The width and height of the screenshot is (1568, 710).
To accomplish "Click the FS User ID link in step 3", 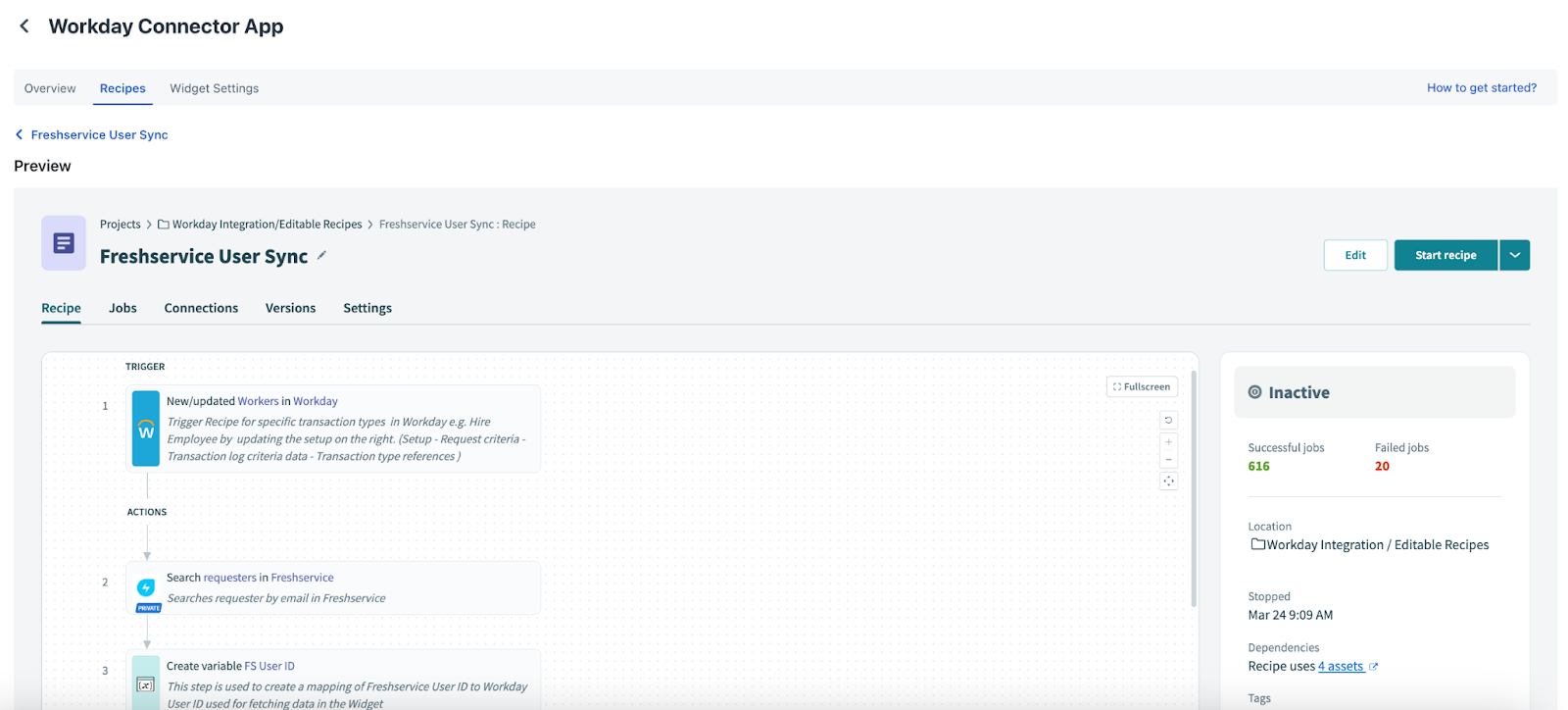I will tap(269, 666).
